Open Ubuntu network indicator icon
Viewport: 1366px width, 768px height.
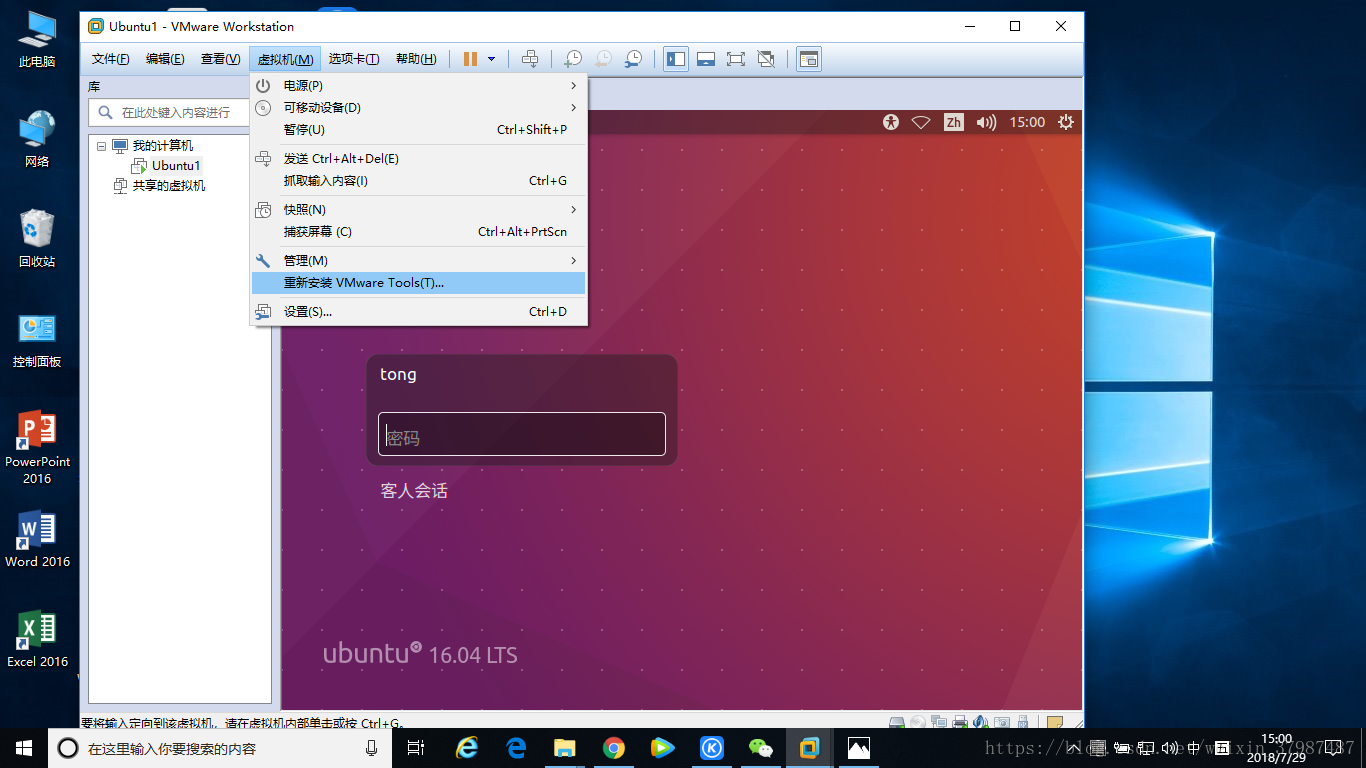point(921,122)
